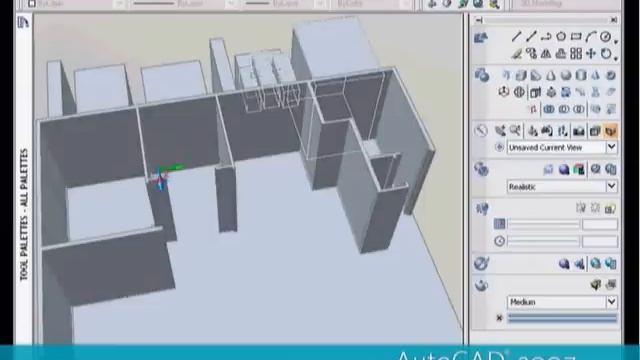Activate the Rotate modify tool
The width and height of the screenshot is (640, 360).
(x=606, y=53)
